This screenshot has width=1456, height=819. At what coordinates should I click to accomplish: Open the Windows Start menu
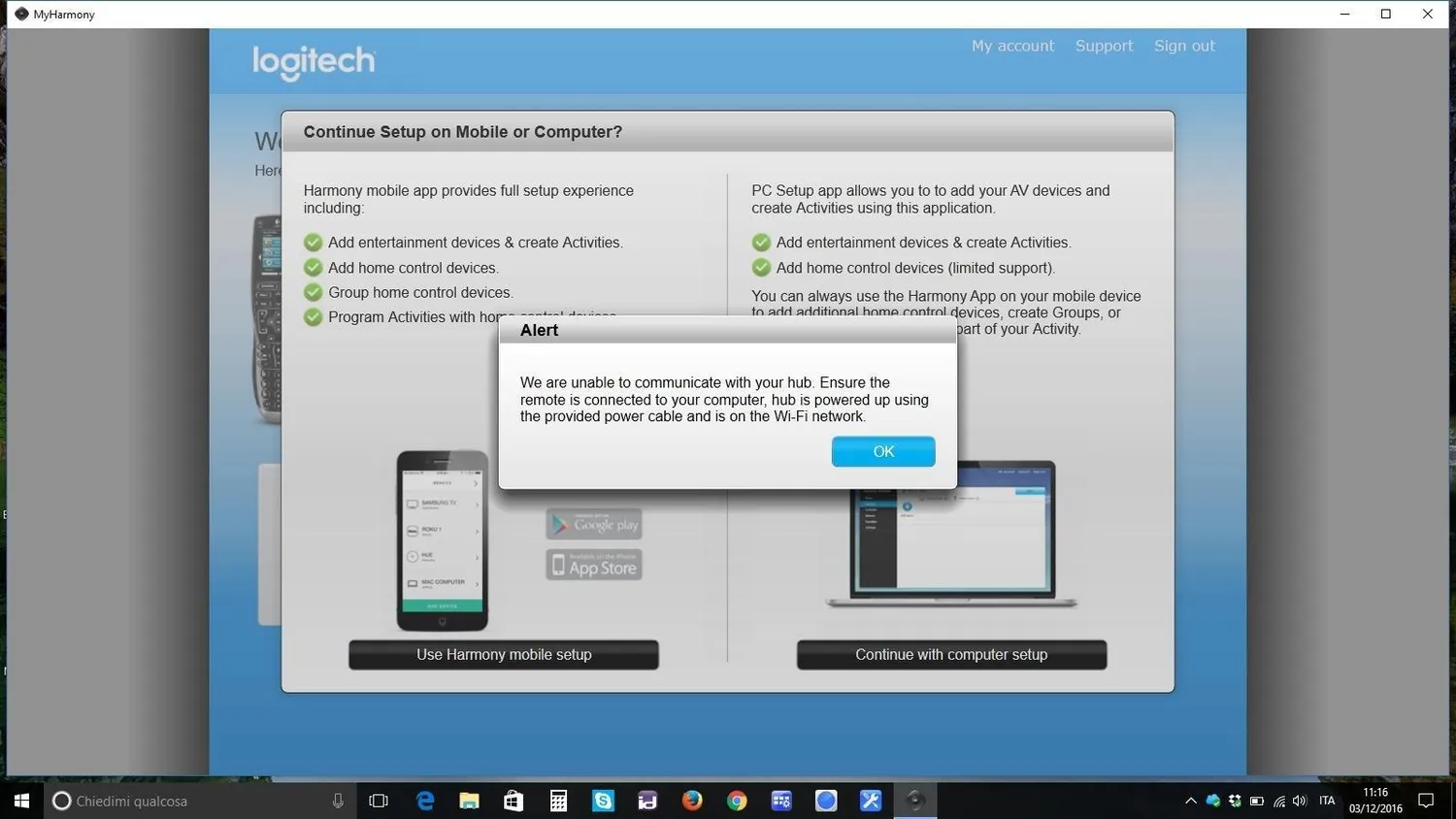coord(21,801)
